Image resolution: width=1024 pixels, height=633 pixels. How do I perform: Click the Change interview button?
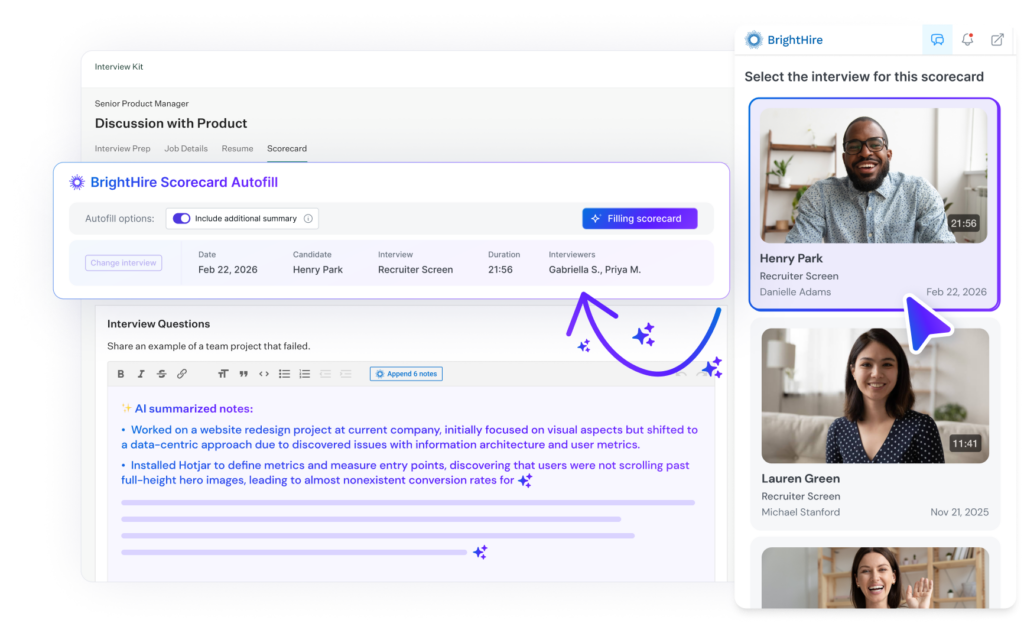(123, 263)
